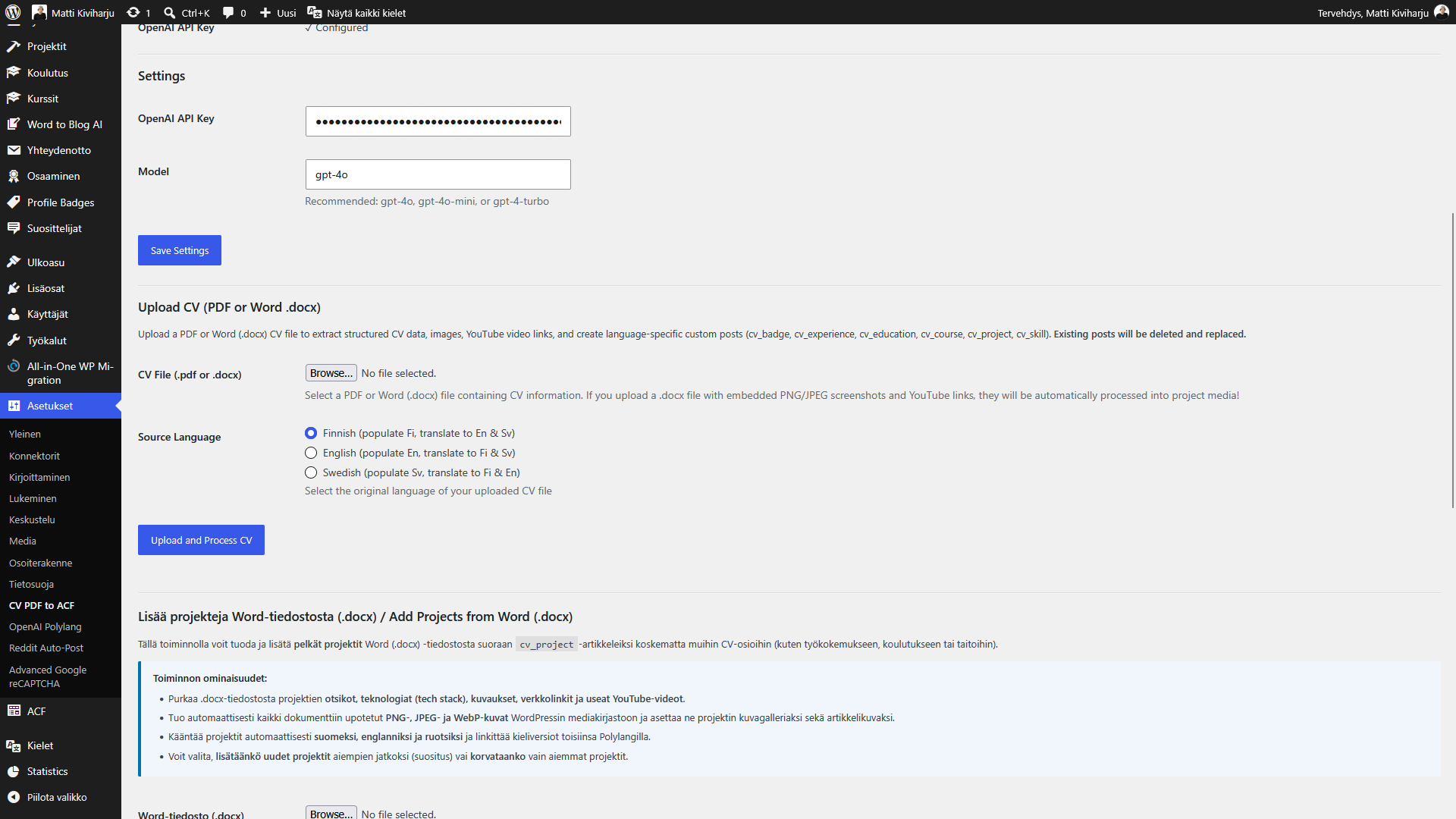The height and width of the screenshot is (819, 1456).
Task: Click the Yhteydenotto envelope icon
Action: click(14, 150)
